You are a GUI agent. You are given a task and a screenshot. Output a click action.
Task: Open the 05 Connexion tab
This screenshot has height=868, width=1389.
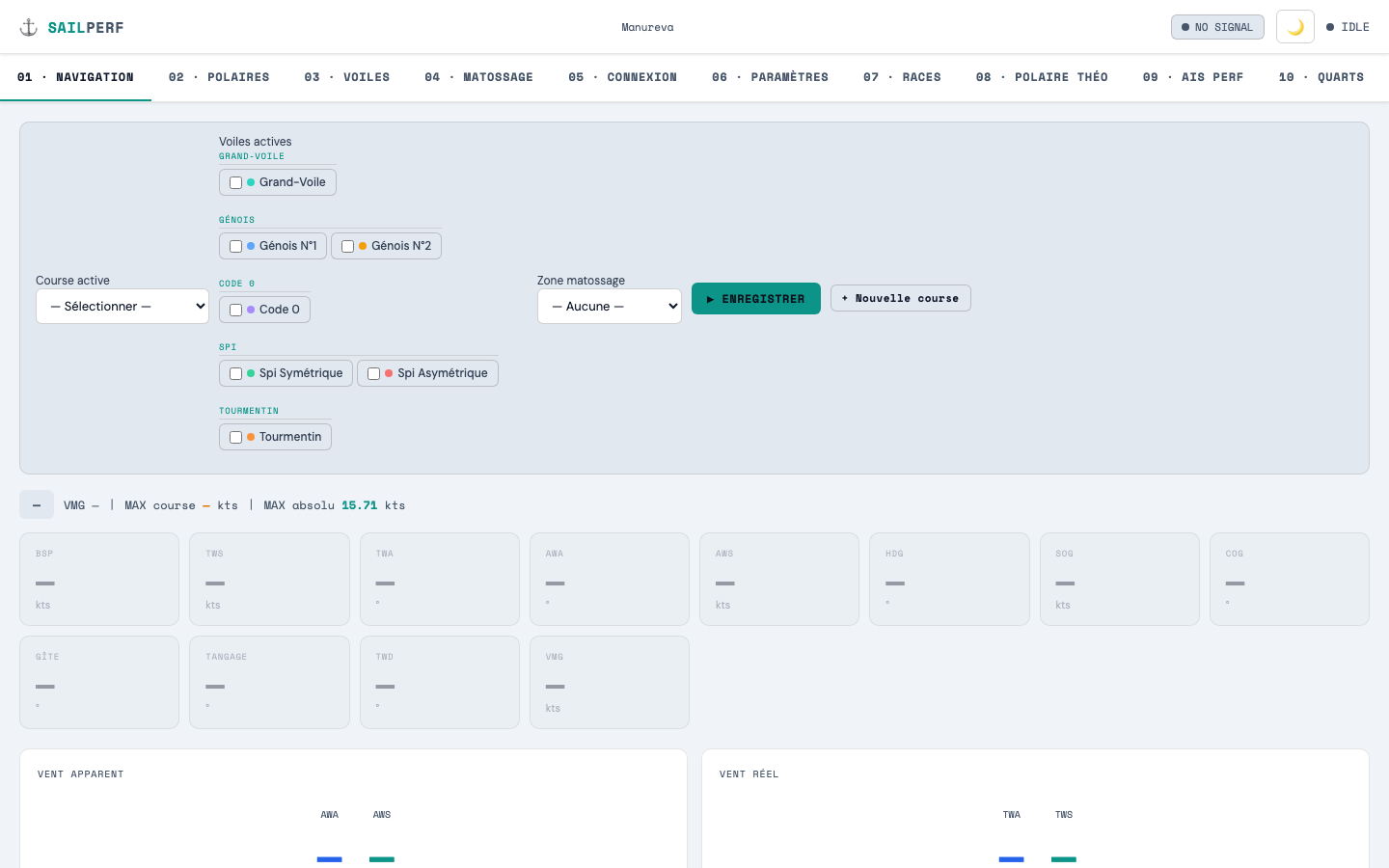[x=623, y=77]
